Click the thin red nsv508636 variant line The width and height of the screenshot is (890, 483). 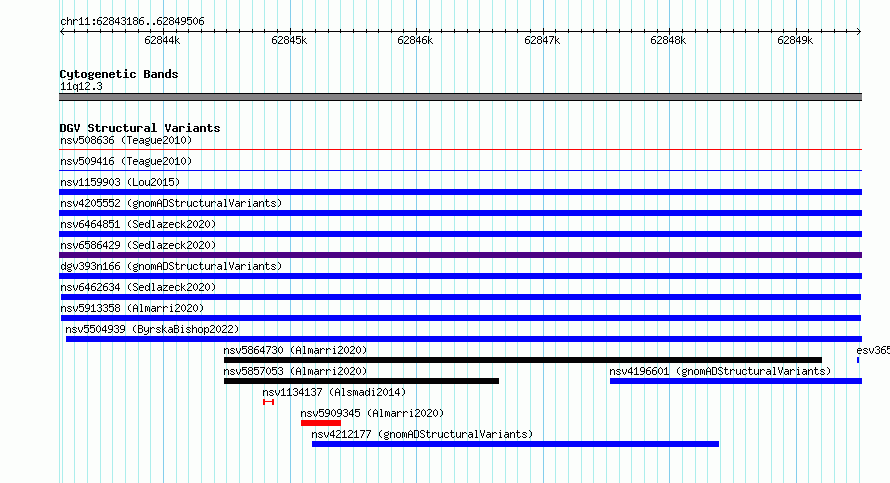460,150
